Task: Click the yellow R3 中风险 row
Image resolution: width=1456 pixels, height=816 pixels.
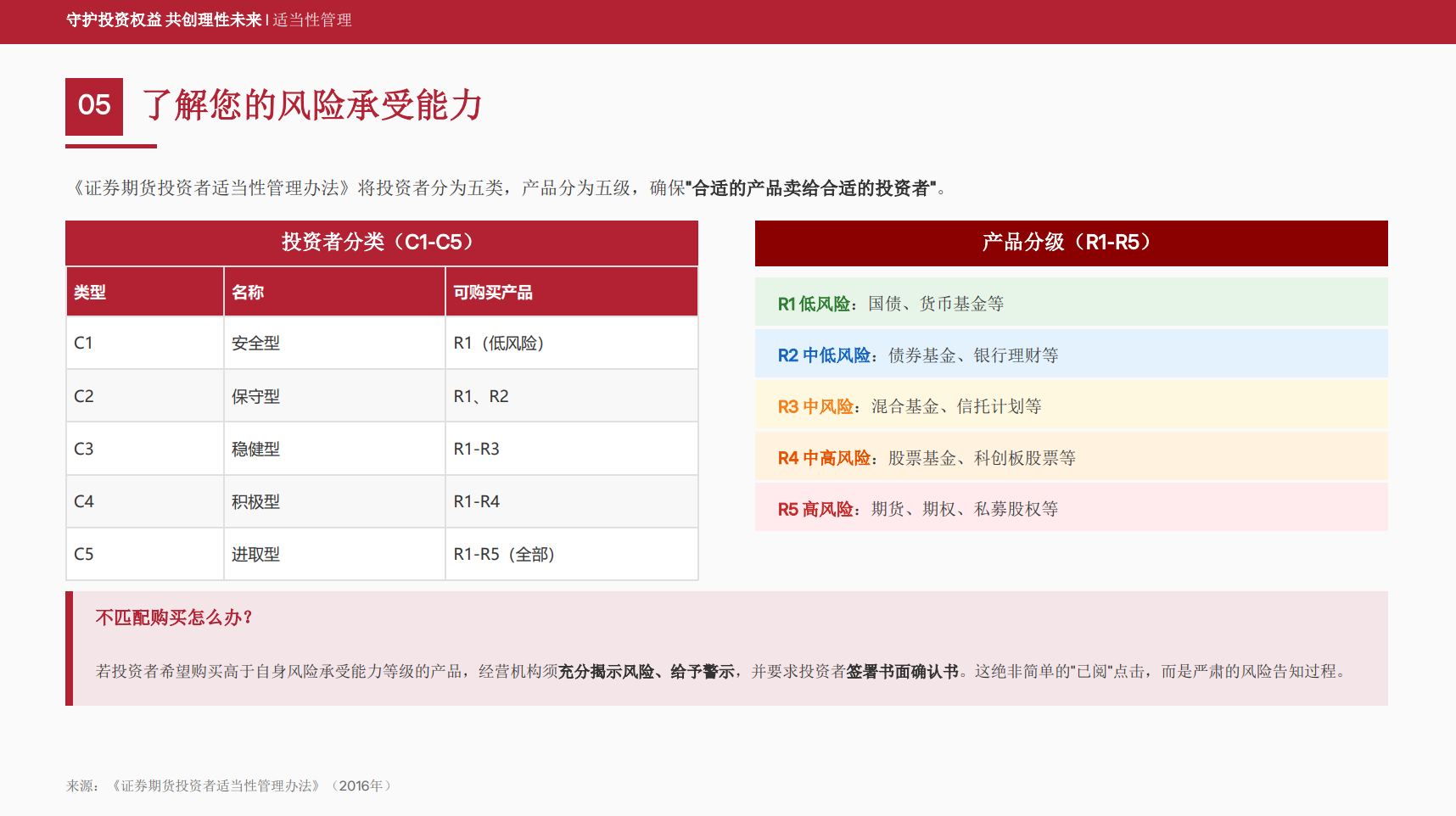Action: (1071, 405)
